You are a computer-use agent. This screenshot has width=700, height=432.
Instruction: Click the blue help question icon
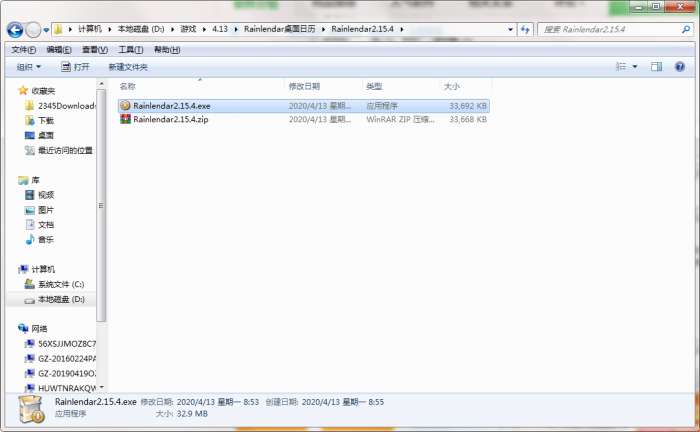click(680, 67)
